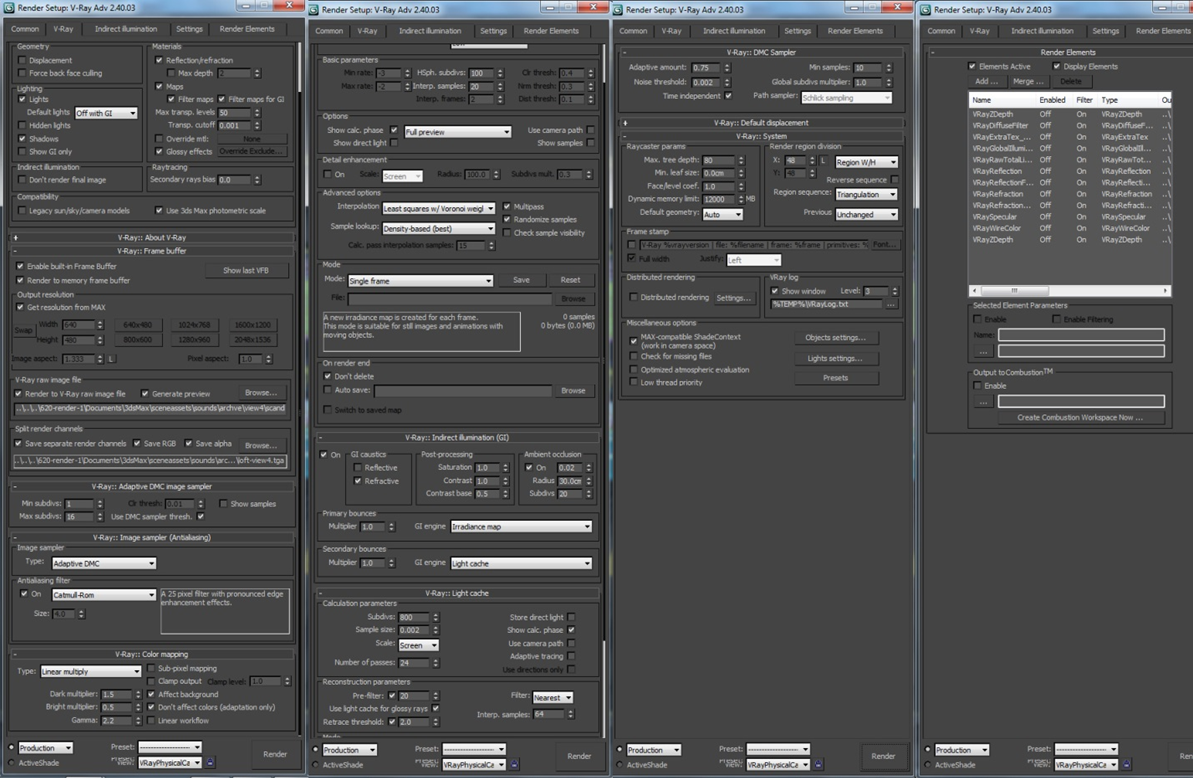
Task: Switch to Common tab in the leftmost window
Action: click(25, 29)
